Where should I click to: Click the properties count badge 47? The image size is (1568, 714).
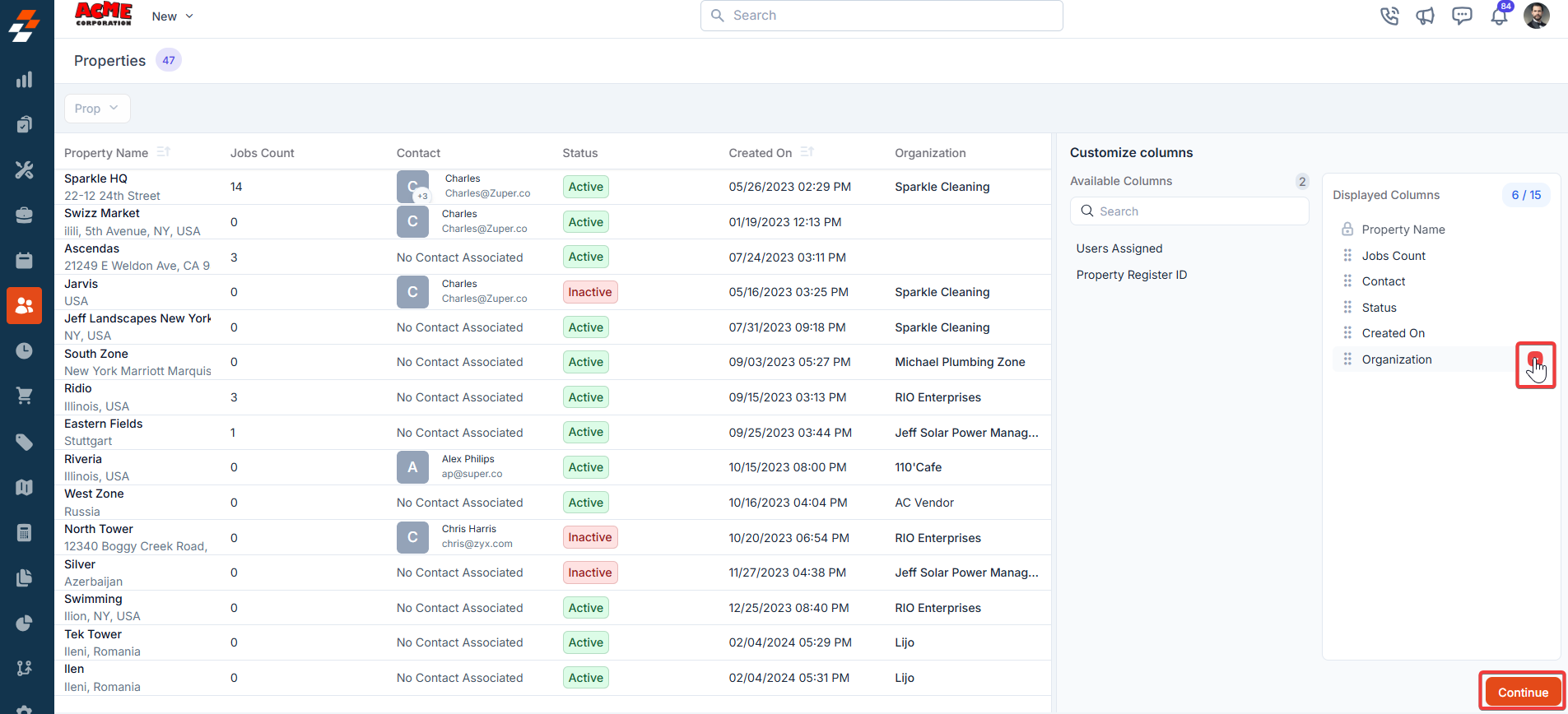tap(169, 60)
